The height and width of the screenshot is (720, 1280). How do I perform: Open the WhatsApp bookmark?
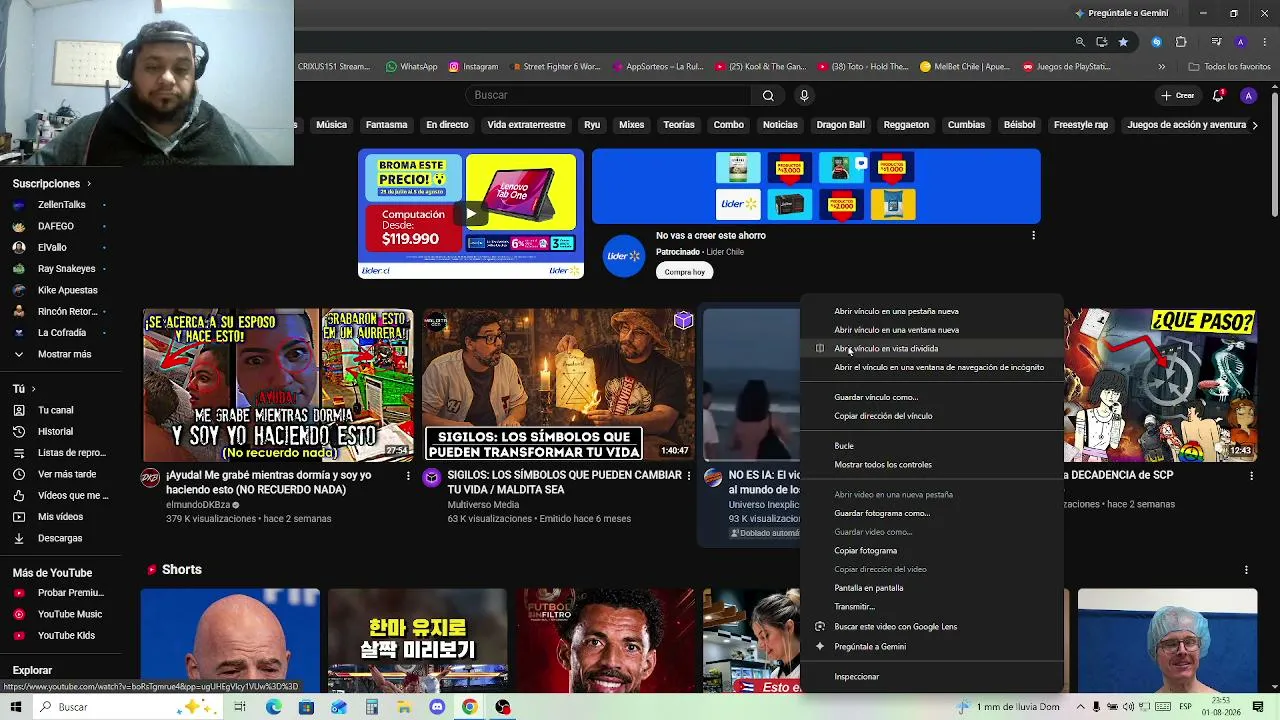click(411, 67)
